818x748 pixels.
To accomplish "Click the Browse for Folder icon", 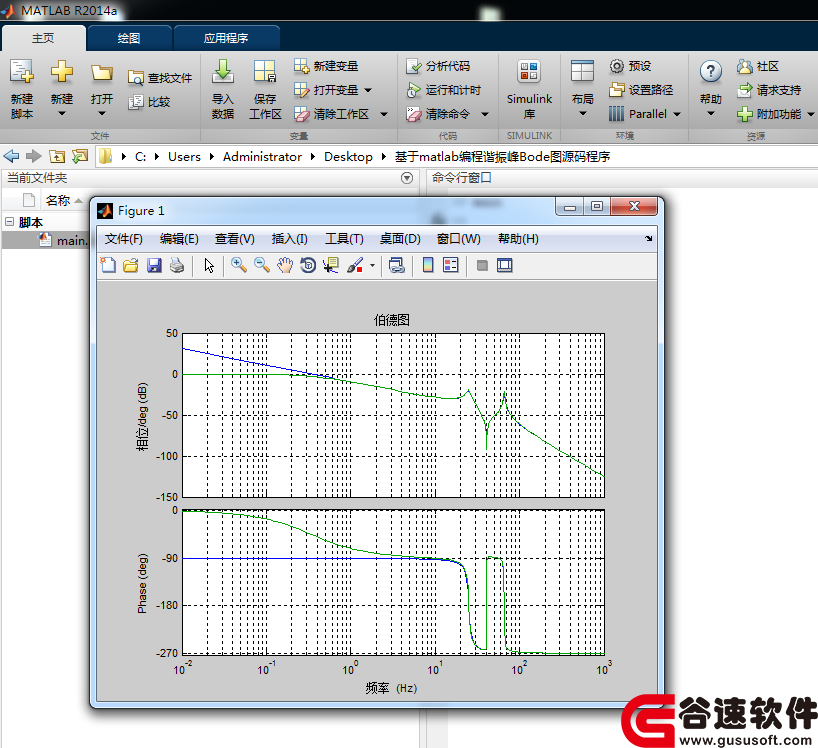I will coord(80,156).
